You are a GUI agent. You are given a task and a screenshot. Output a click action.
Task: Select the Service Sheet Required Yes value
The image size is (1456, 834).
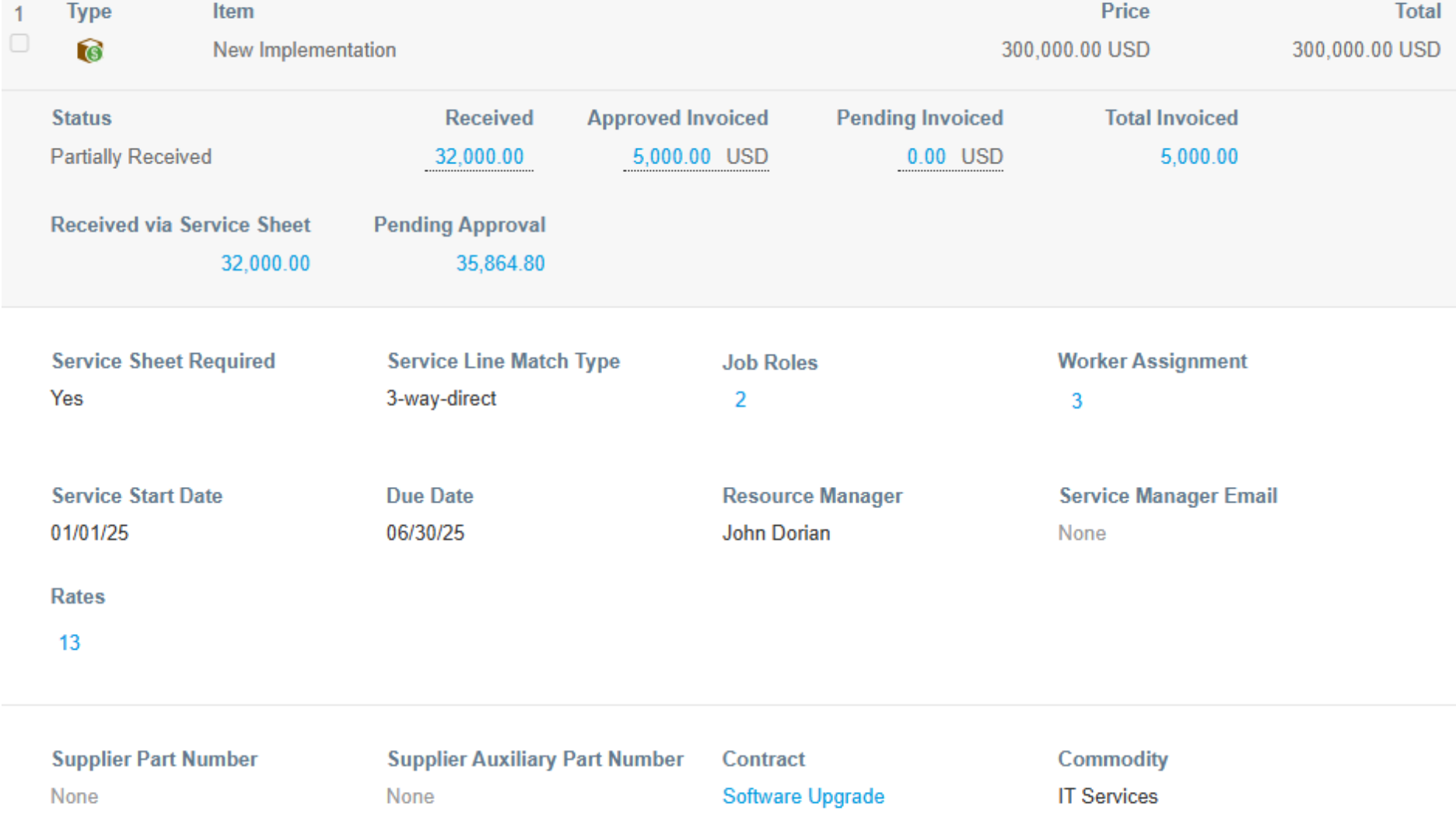tap(67, 398)
